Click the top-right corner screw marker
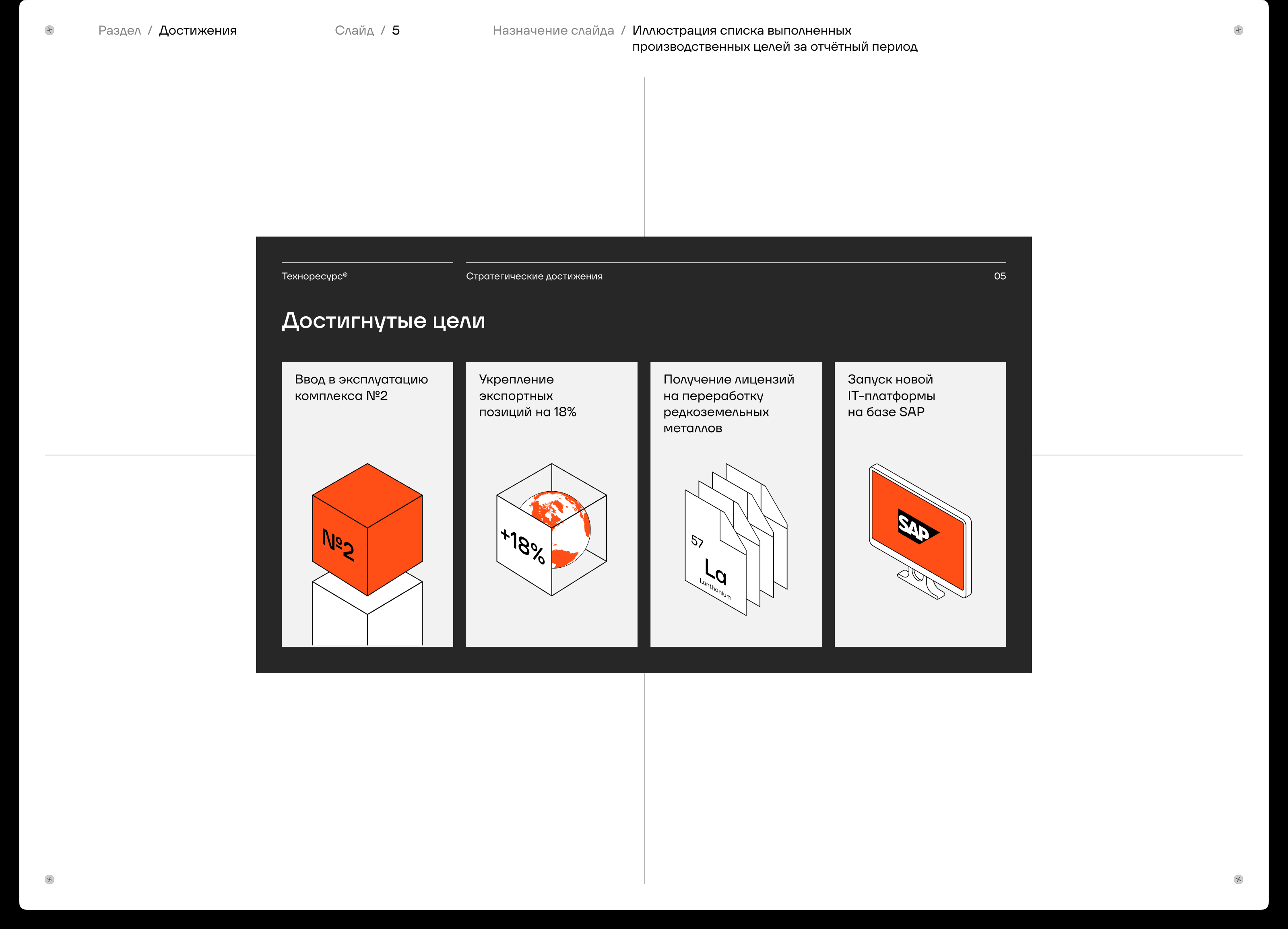Image resolution: width=1288 pixels, height=929 pixels. click(1238, 30)
